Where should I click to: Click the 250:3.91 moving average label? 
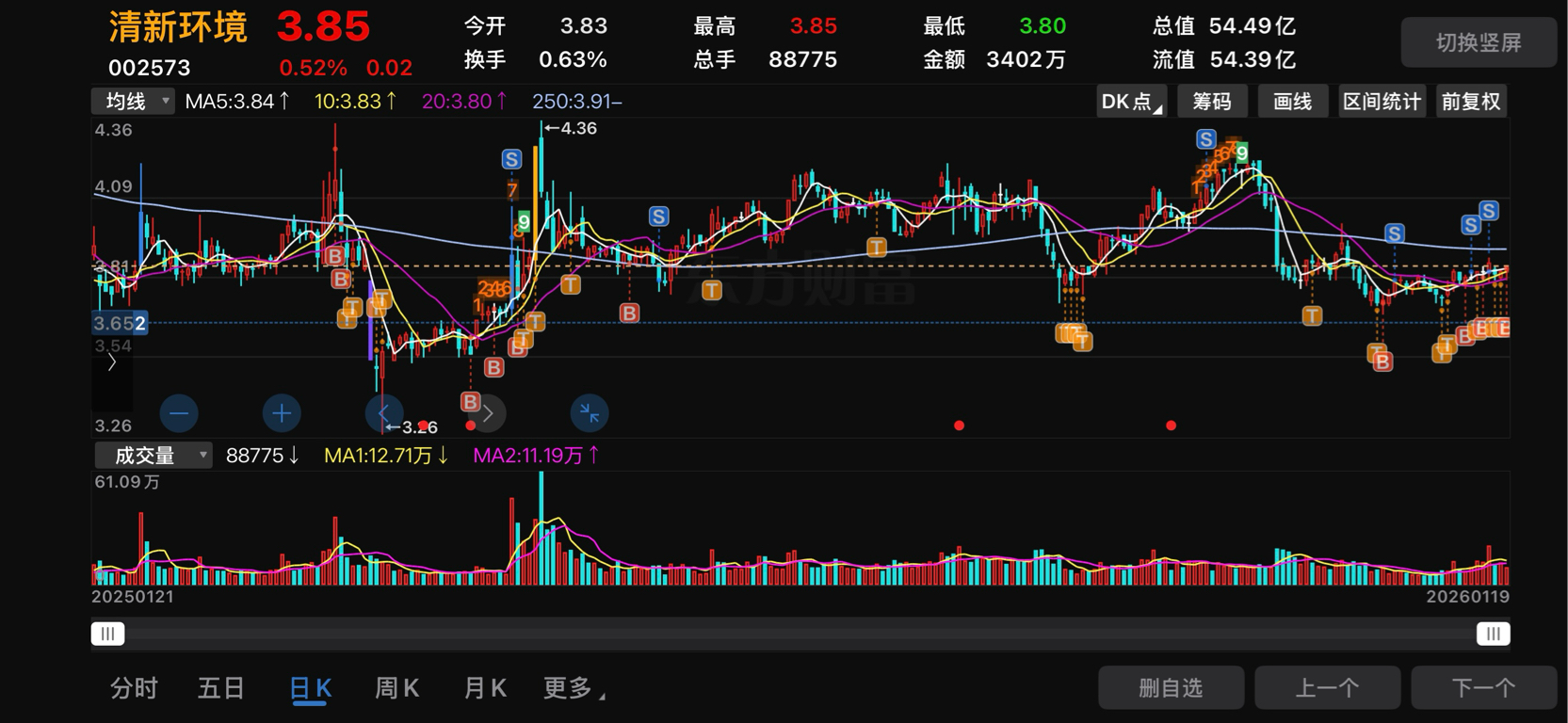click(576, 101)
